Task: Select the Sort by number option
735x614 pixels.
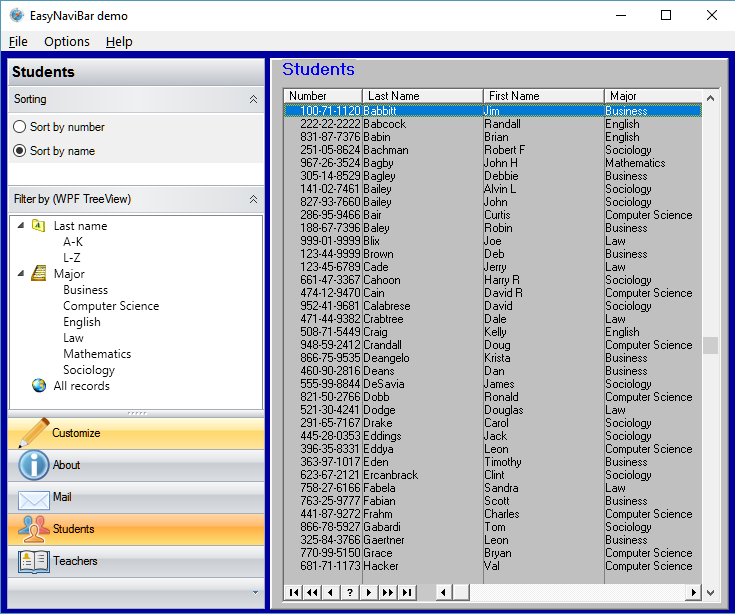Action: click(20, 127)
